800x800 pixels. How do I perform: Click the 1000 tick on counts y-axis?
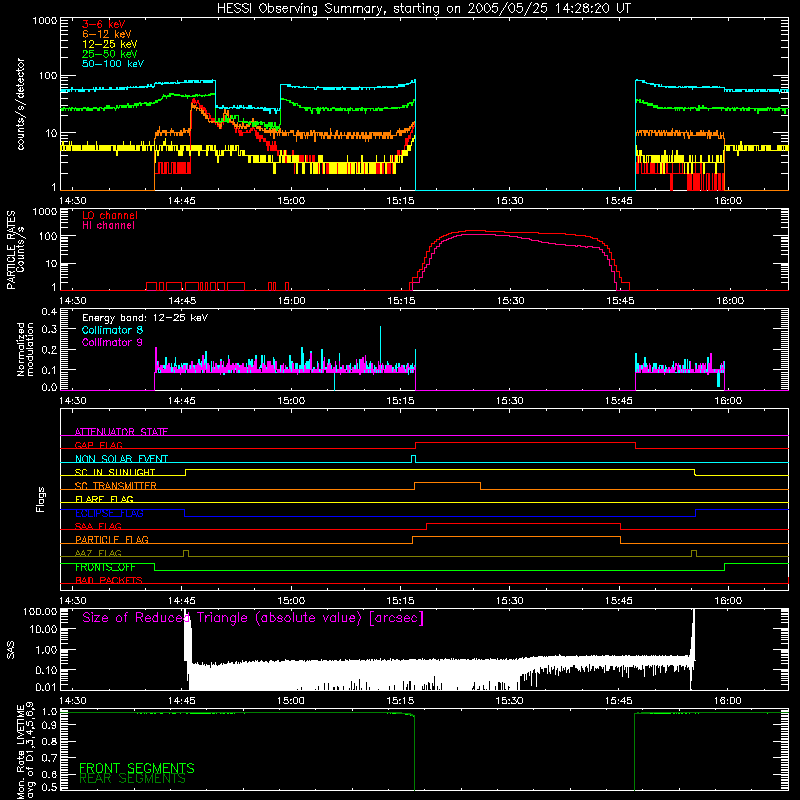45,21
